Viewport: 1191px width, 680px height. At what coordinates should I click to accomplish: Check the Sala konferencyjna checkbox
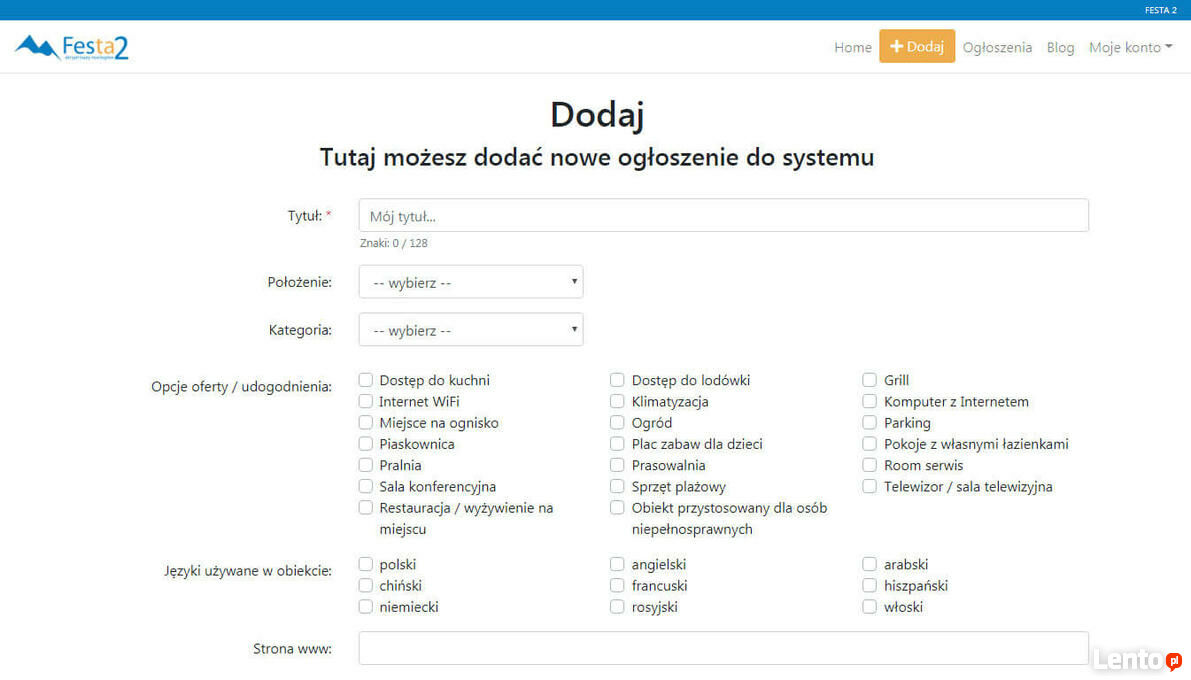(366, 487)
